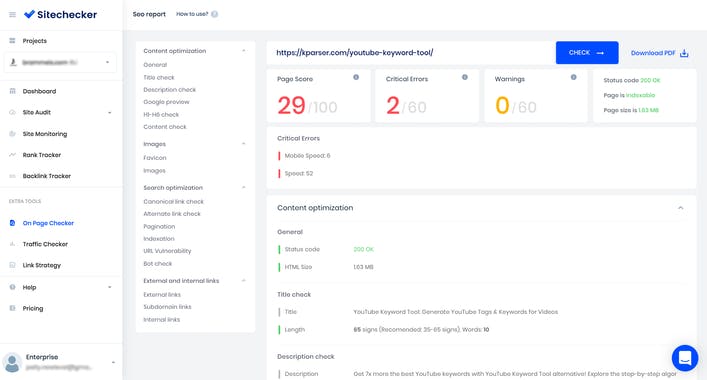707x380 pixels.
Task: Click the user avatar icon
Action: pyautogui.click(x=12, y=362)
